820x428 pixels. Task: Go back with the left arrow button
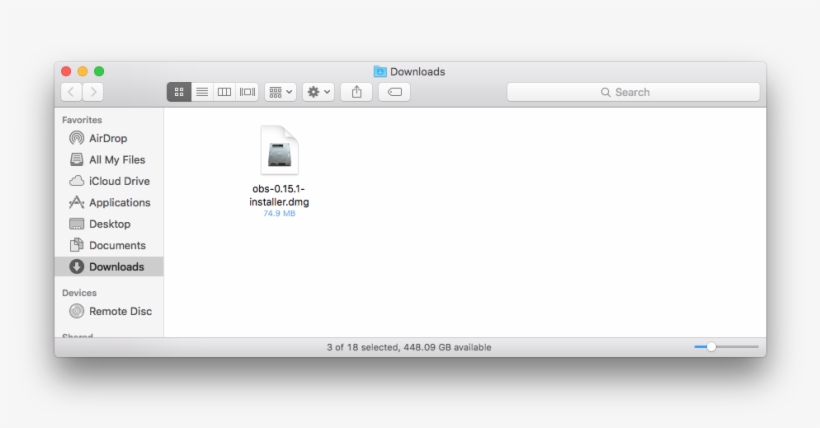(71, 92)
